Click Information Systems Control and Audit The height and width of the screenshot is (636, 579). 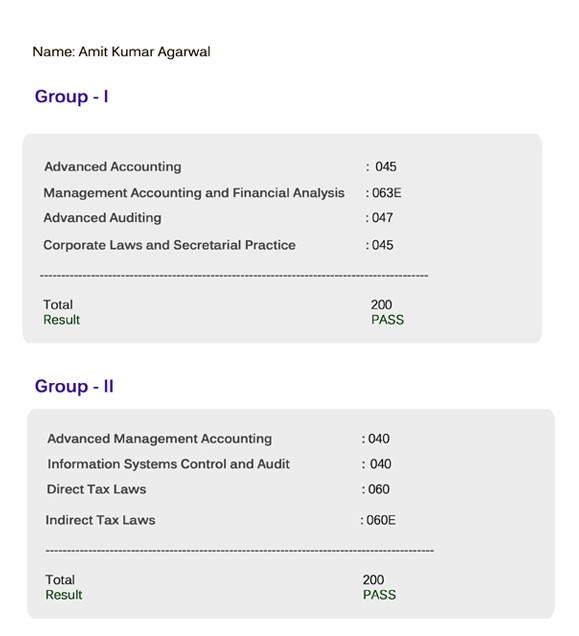point(168,464)
